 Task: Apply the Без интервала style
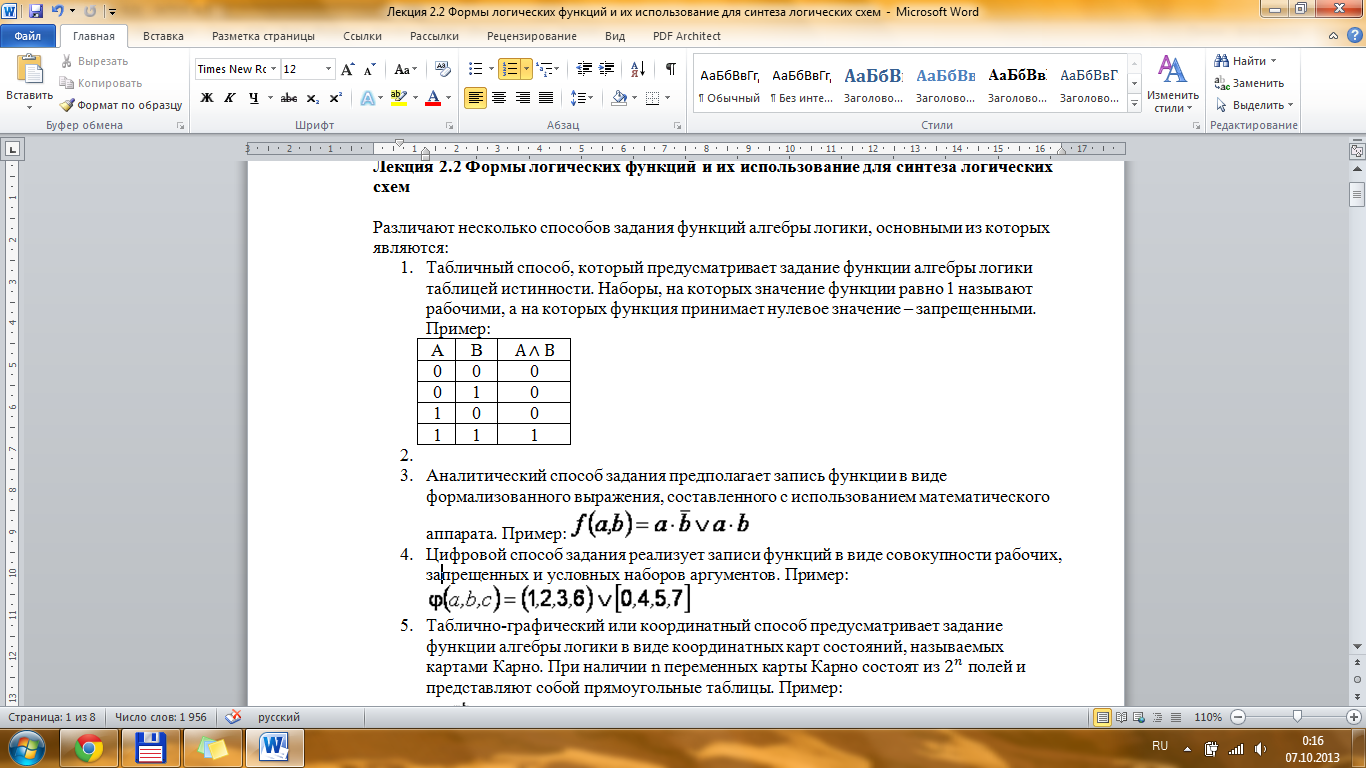pos(801,83)
